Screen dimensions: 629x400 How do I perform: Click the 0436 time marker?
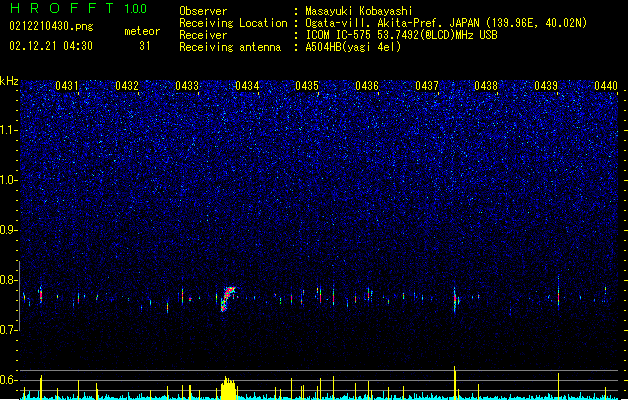coord(367,86)
